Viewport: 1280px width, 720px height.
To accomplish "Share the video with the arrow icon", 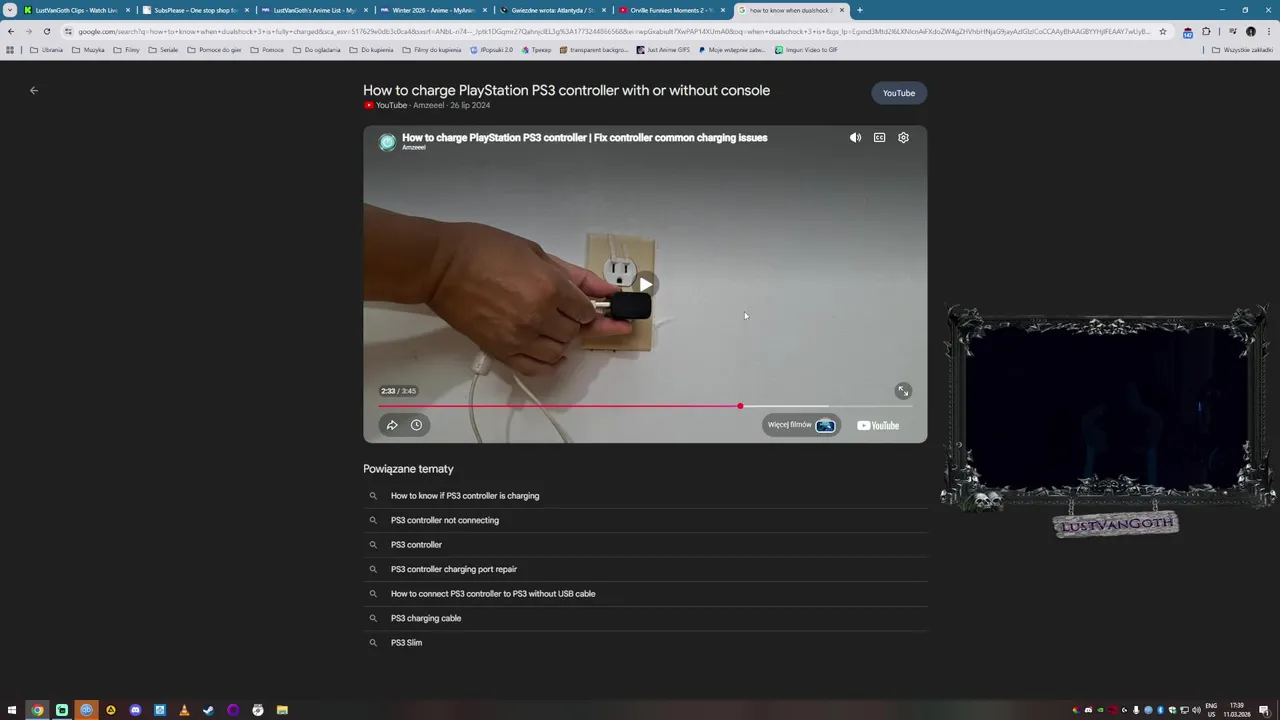I will (x=392, y=425).
